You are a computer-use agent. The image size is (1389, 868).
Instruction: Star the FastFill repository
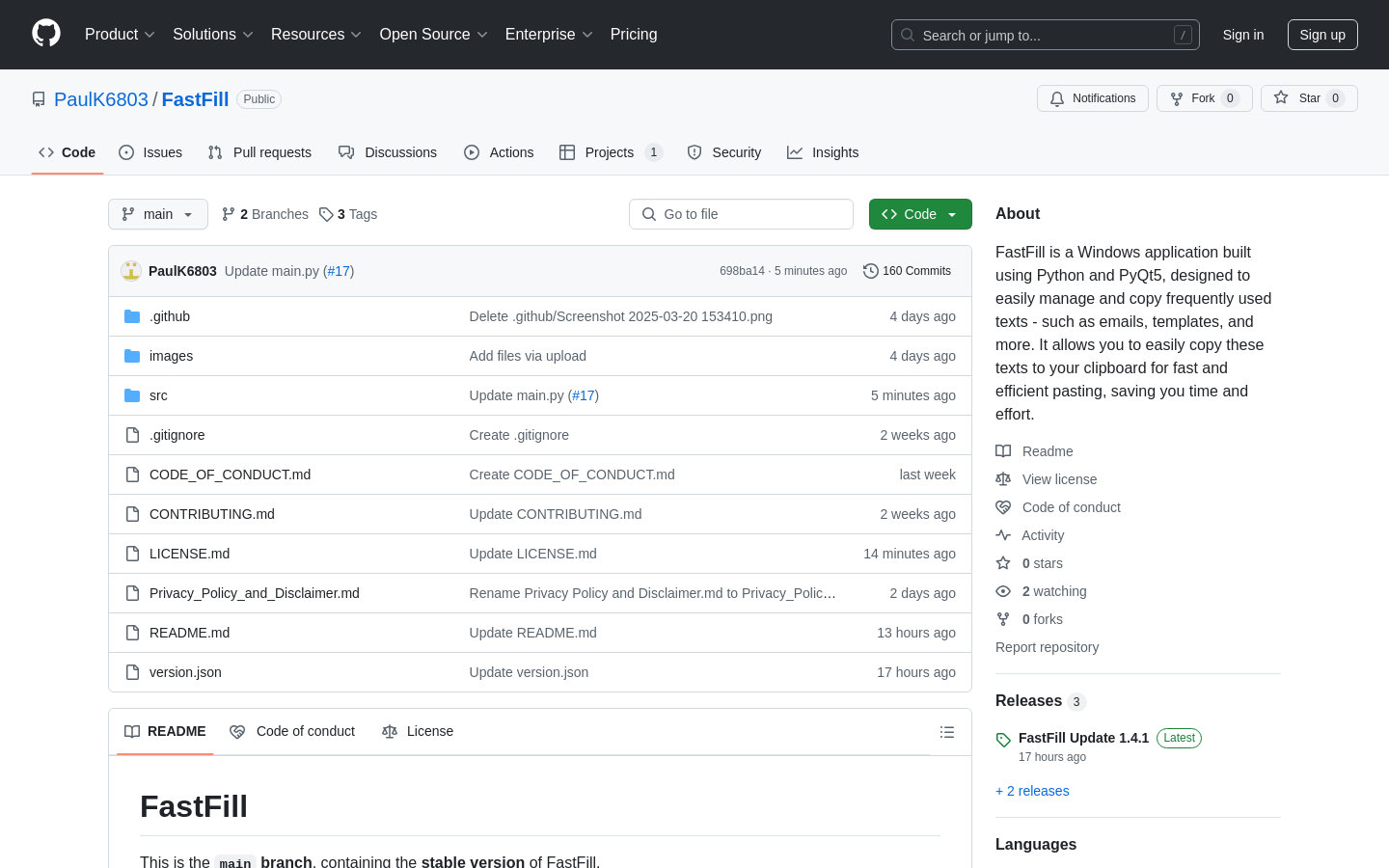(x=1309, y=98)
